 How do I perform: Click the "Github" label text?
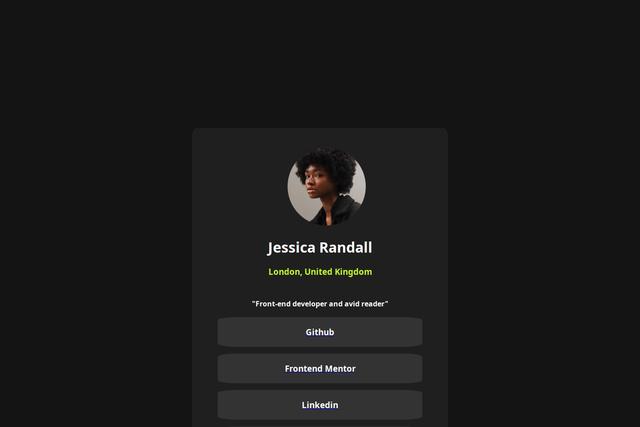pyautogui.click(x=320, y=332)
